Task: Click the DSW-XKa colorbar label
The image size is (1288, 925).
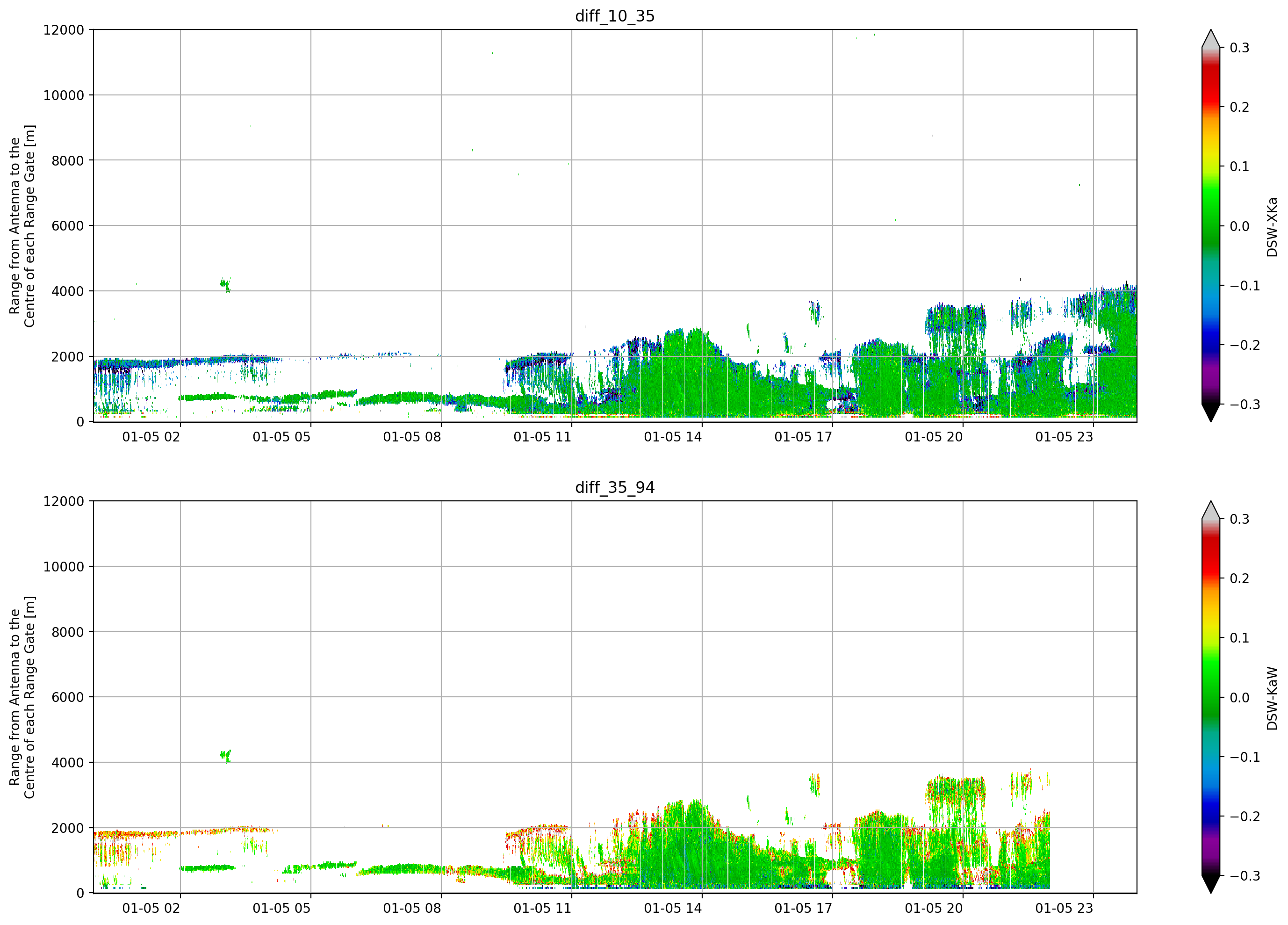Action: pos(1272,227)
